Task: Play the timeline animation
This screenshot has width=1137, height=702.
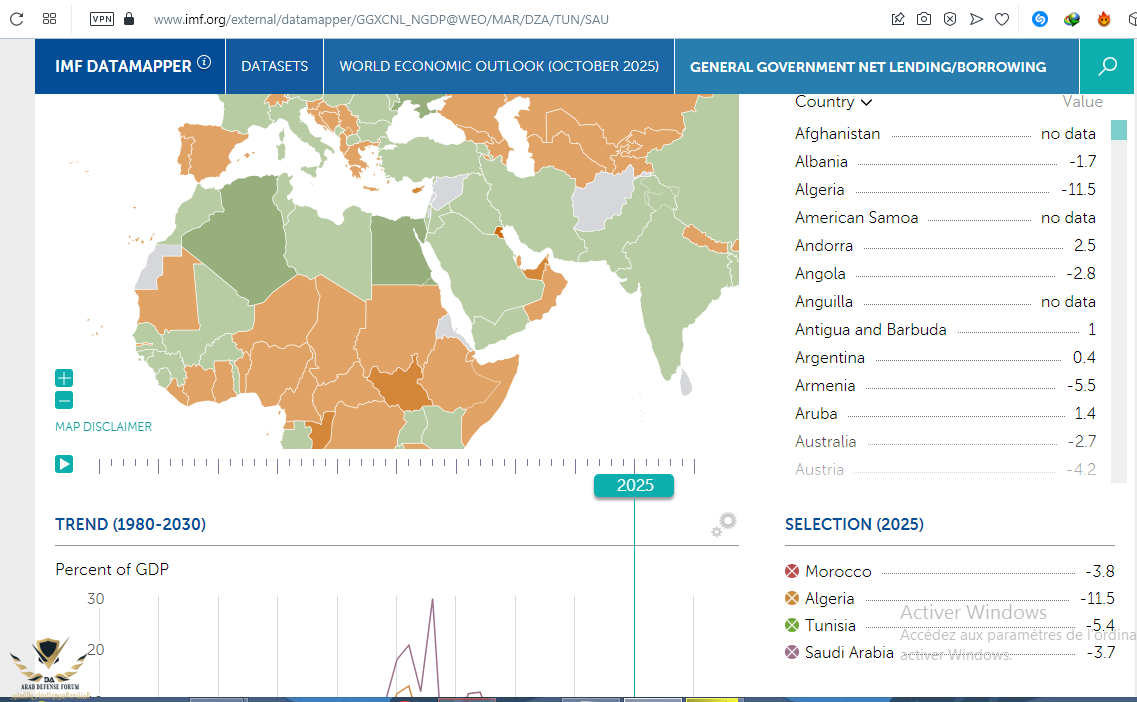Action: click(64, 464)
